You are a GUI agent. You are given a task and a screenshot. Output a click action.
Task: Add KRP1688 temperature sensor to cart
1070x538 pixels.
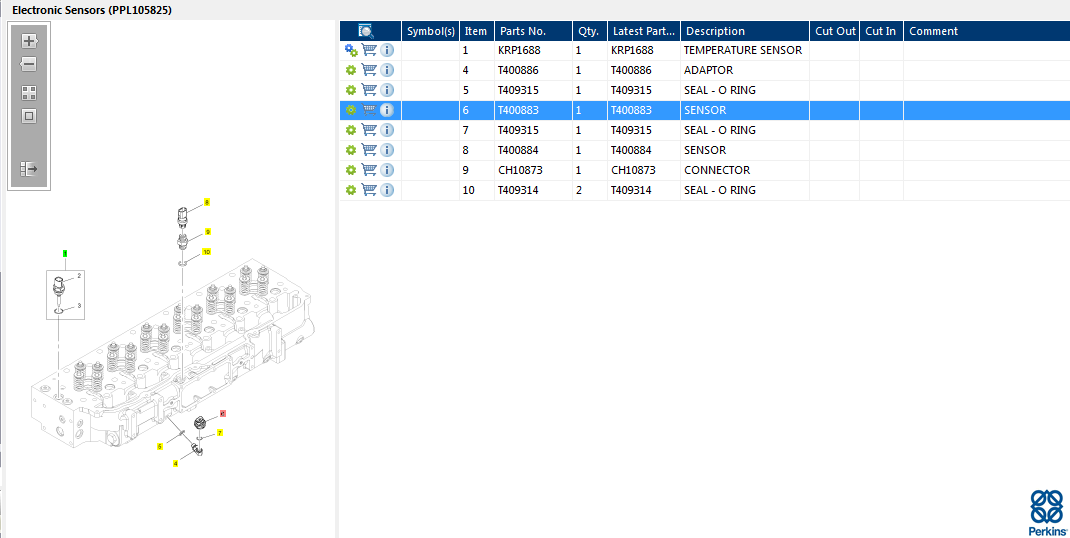[369, 50]
